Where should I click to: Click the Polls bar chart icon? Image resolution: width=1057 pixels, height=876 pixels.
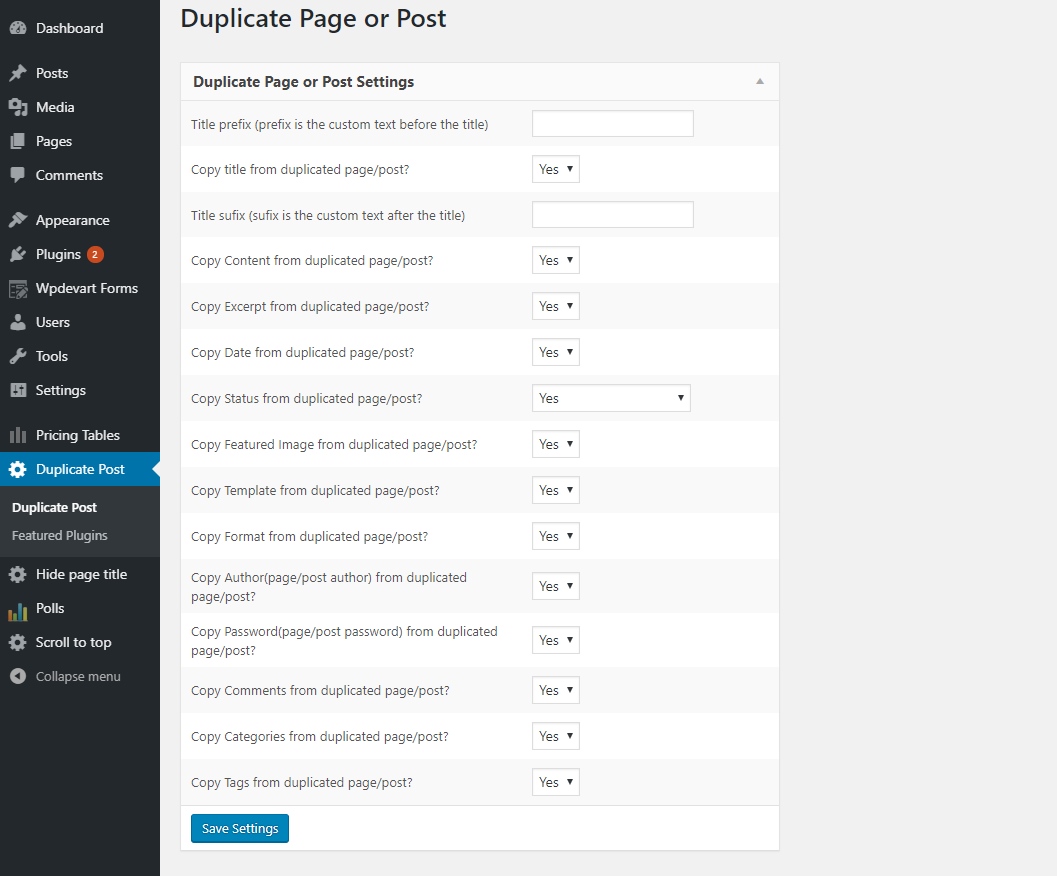click(17, 609)
